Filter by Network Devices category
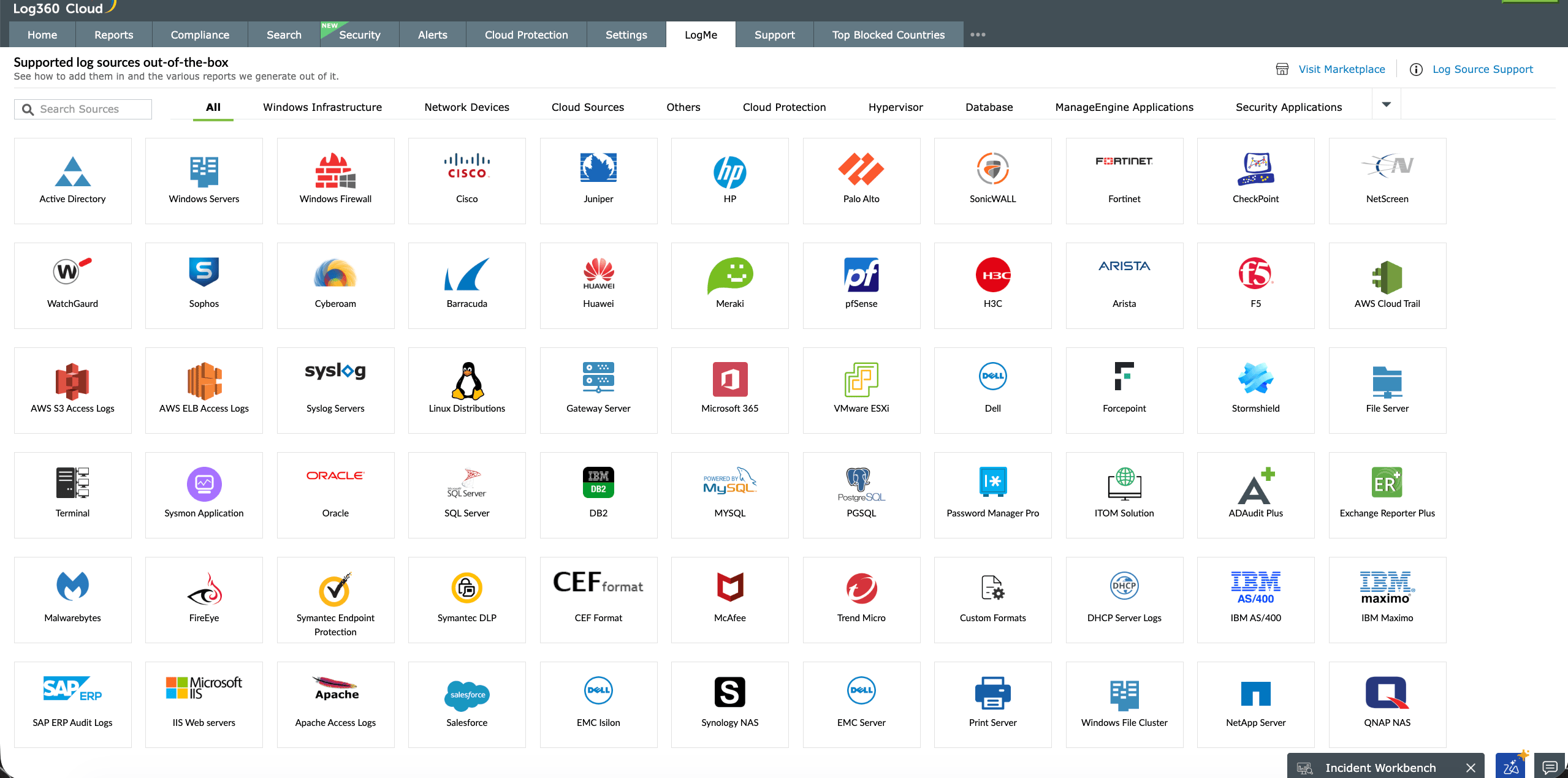Screen dimensions: 1568x778 point(466,107)
